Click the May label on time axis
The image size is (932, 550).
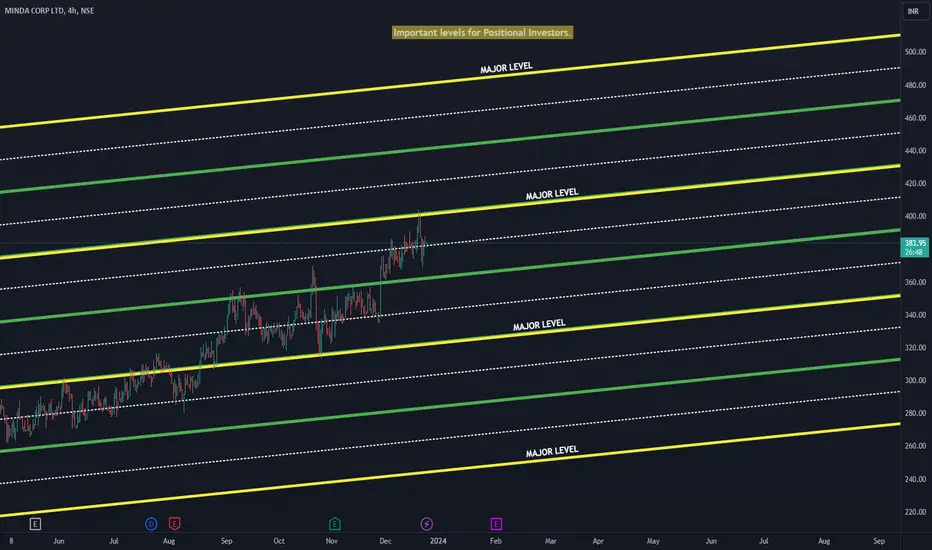pyautogui.click(x=653, y=541)
